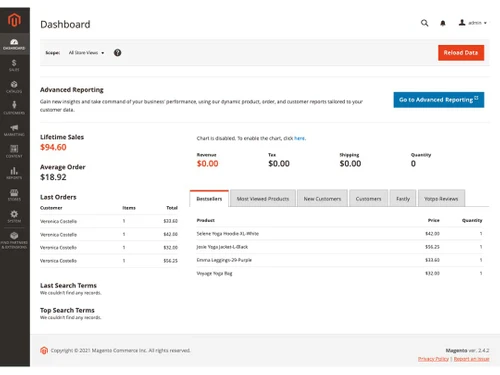Click the Last Search Terms heading
Viewport: 500px width, 375px height.
point(68,286)
